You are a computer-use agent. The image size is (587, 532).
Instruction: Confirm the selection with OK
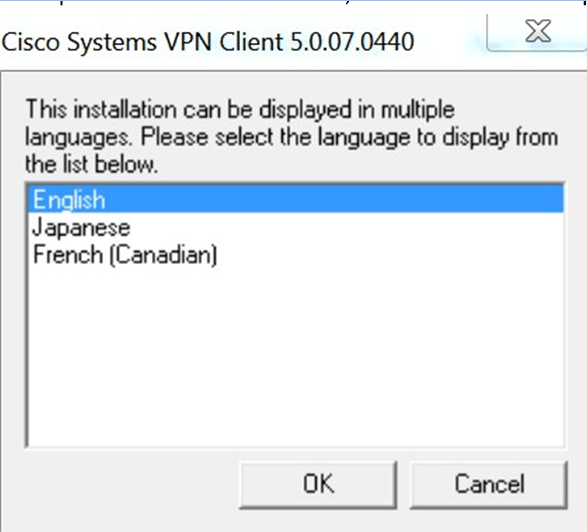(x=318, y=484)
